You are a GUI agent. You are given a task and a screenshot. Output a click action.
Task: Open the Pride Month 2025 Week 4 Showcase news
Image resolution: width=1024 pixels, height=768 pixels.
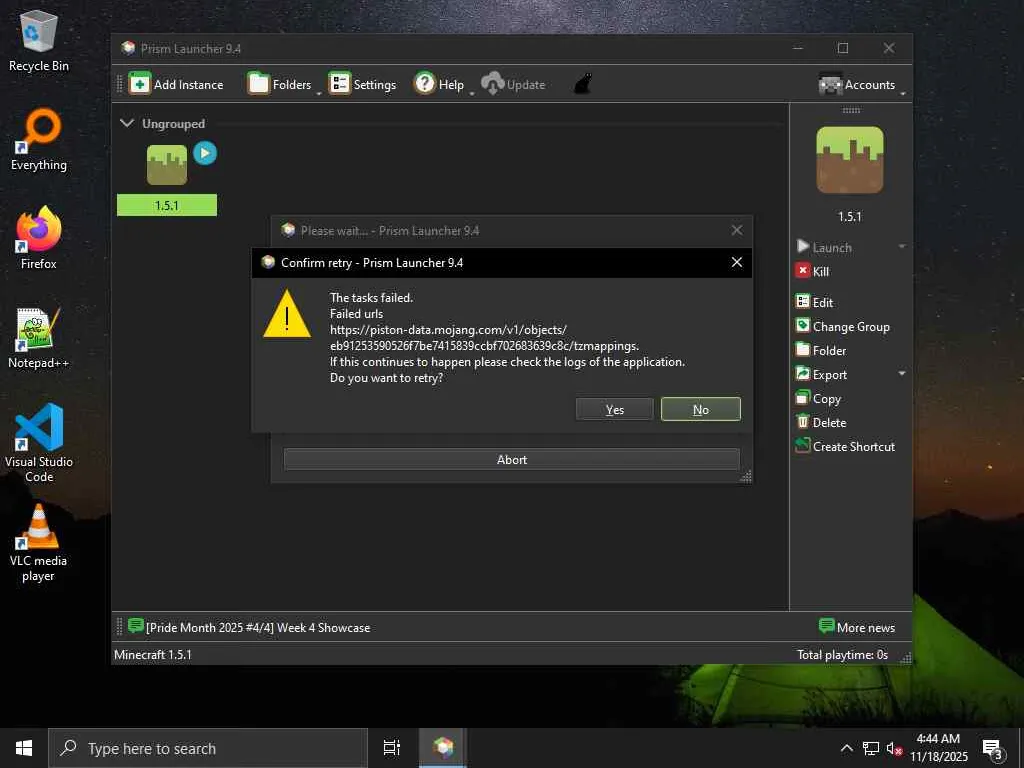pyautogui.click(x=249, y=628)
